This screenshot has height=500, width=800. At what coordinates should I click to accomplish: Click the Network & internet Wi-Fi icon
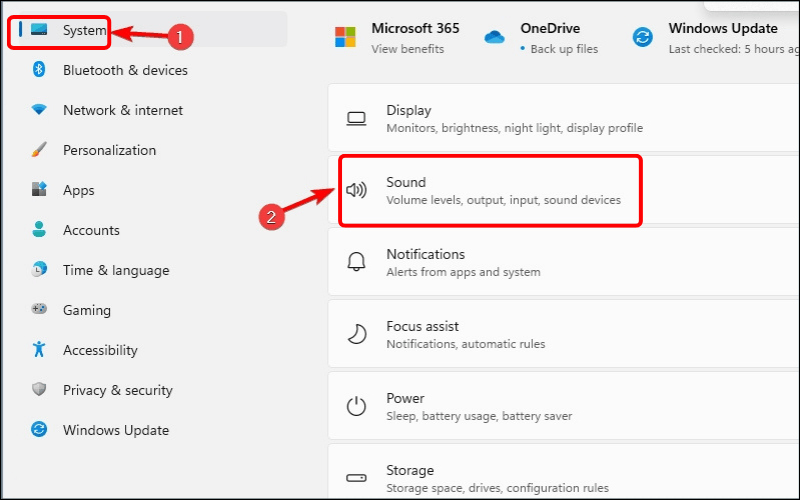pos(40,110)
